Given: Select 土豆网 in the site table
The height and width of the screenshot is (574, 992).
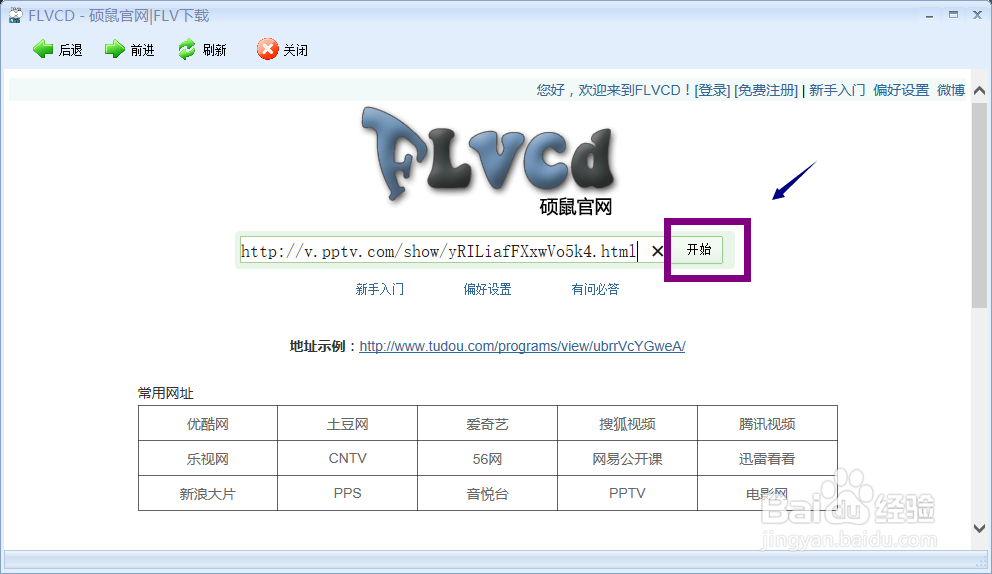Looking at the screenshot, I should pos(347,423).
